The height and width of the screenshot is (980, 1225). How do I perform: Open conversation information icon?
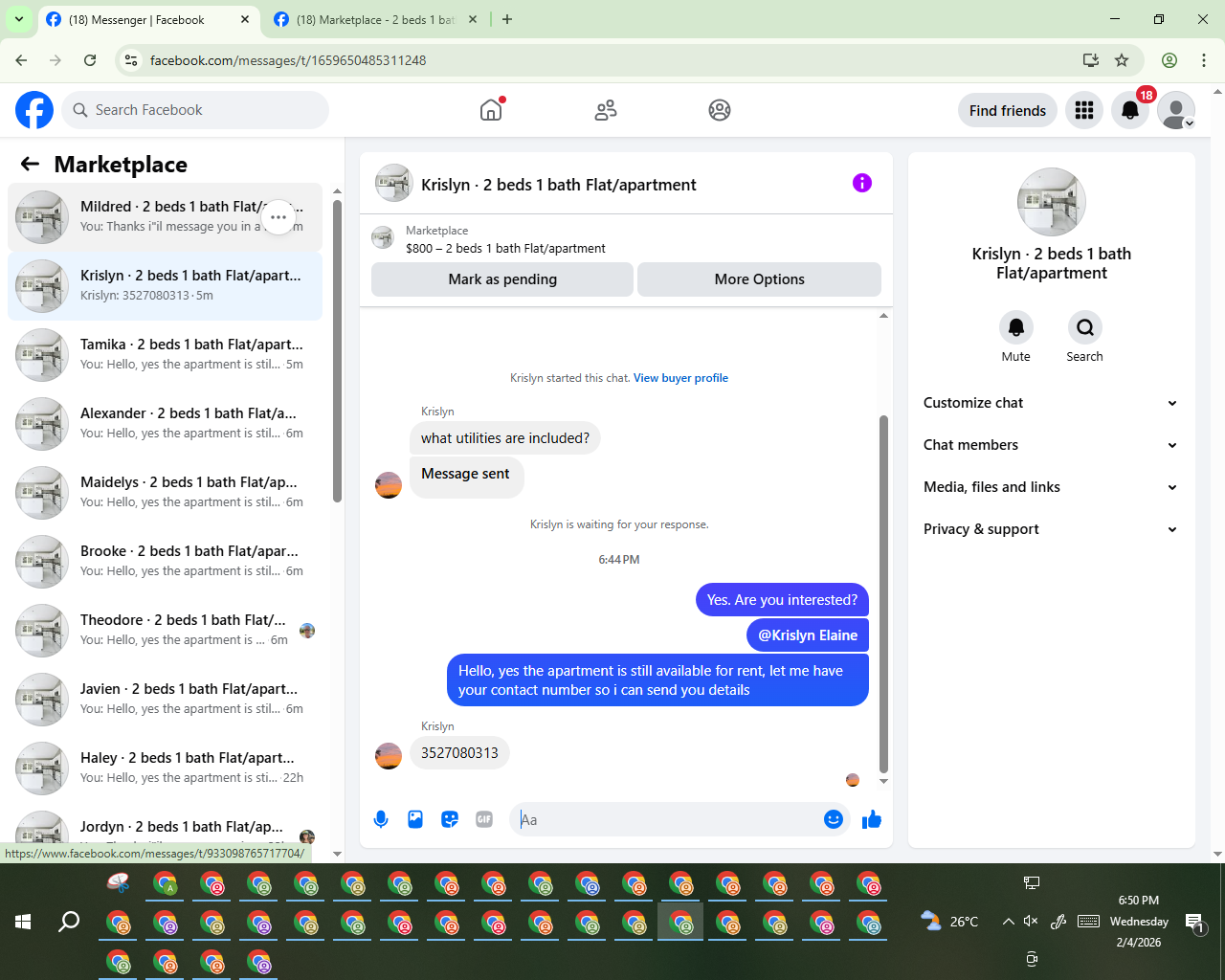coord(862,183)
